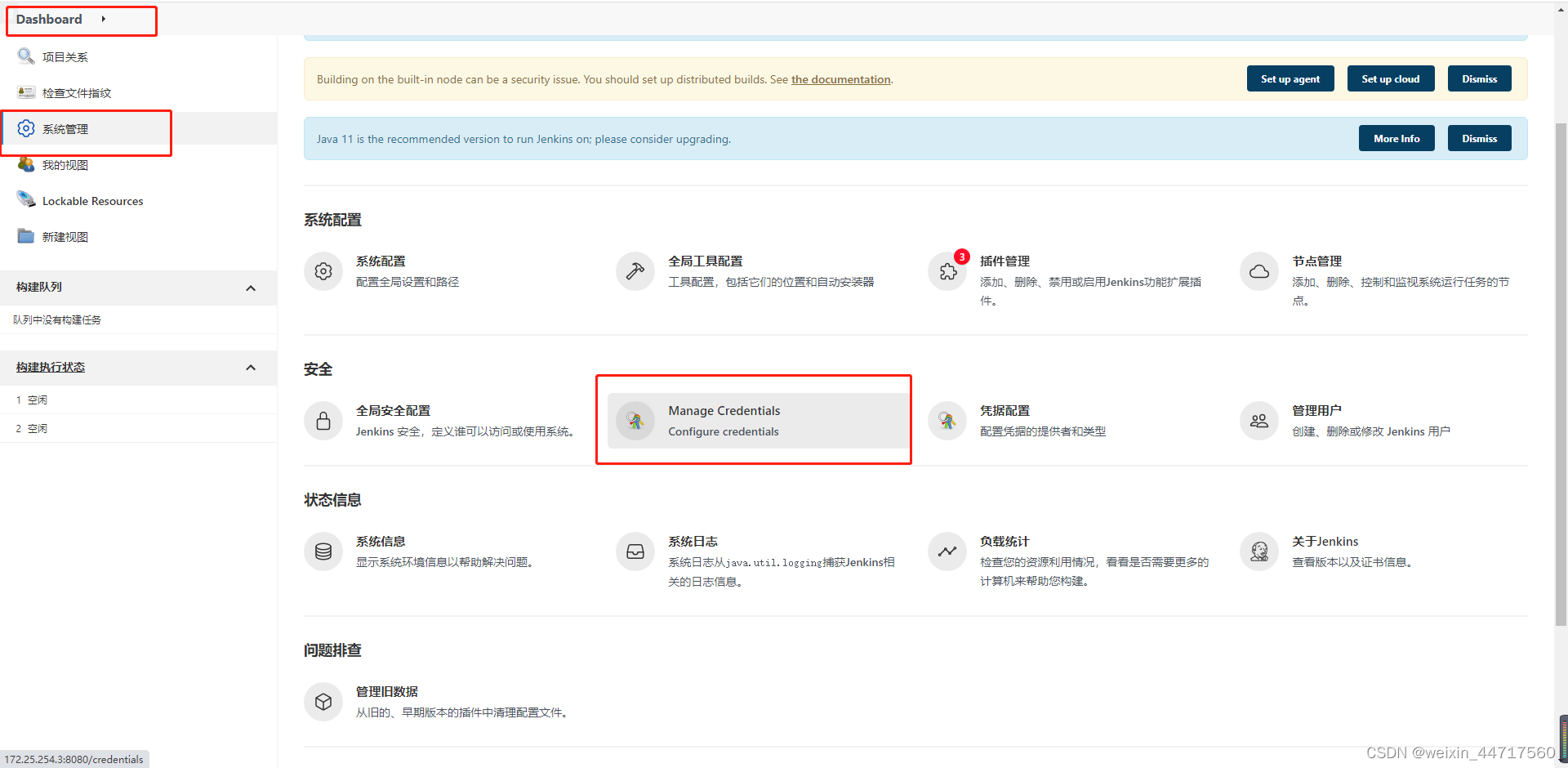This screenshot has width=1568, height=768.
Task: Click the Manage Credentials keys icon
Action: pos(635,421)
